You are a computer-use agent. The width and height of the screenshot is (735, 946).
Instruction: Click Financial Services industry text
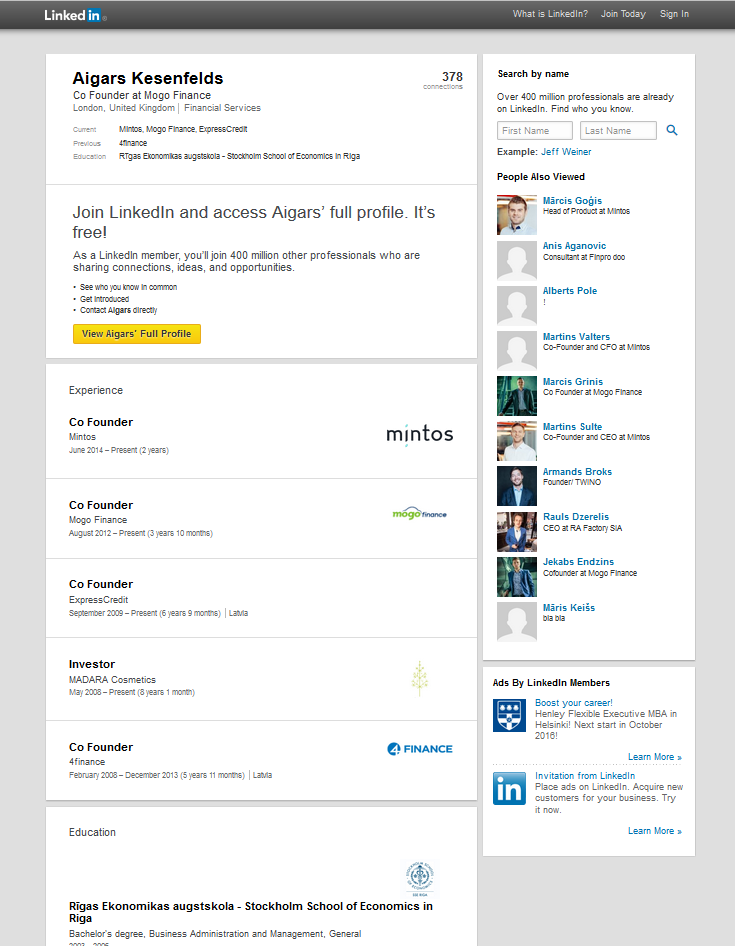(x=222, y=108)
